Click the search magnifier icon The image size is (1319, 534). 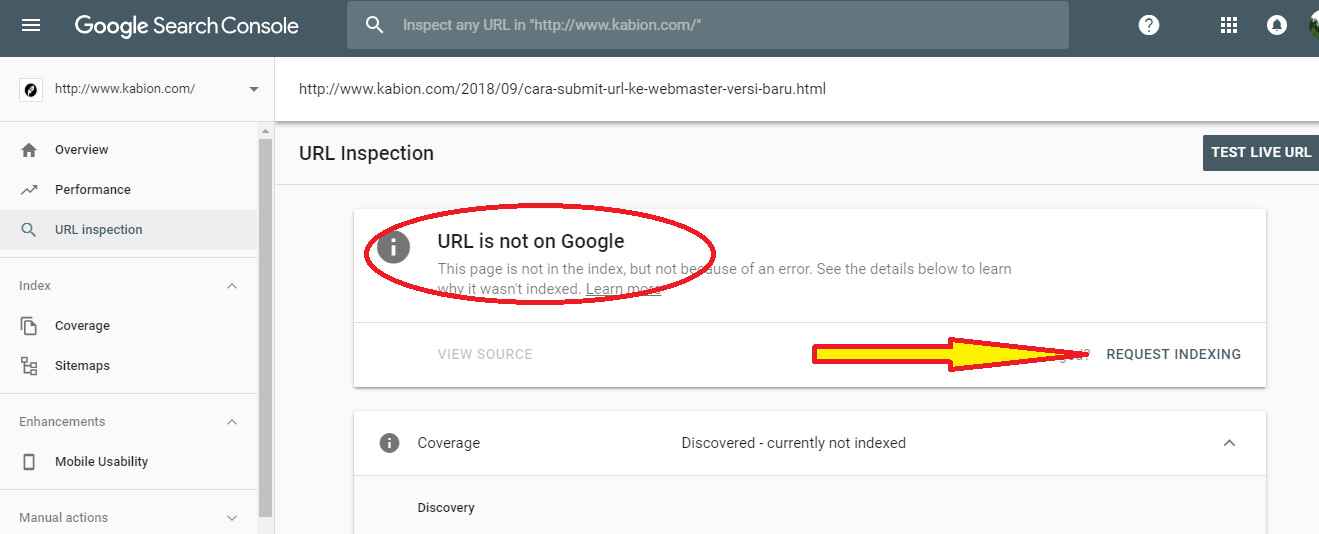375,25
